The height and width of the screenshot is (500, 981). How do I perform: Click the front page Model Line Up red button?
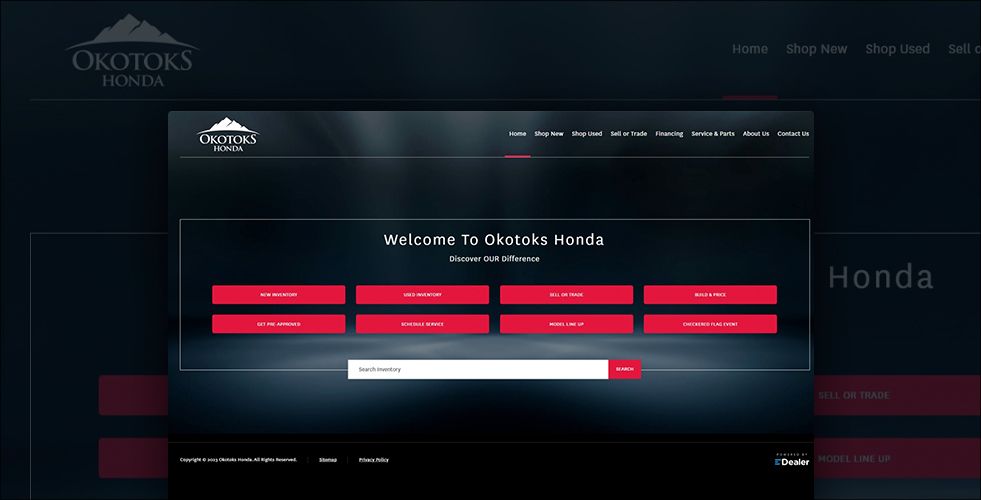point(566,324)
